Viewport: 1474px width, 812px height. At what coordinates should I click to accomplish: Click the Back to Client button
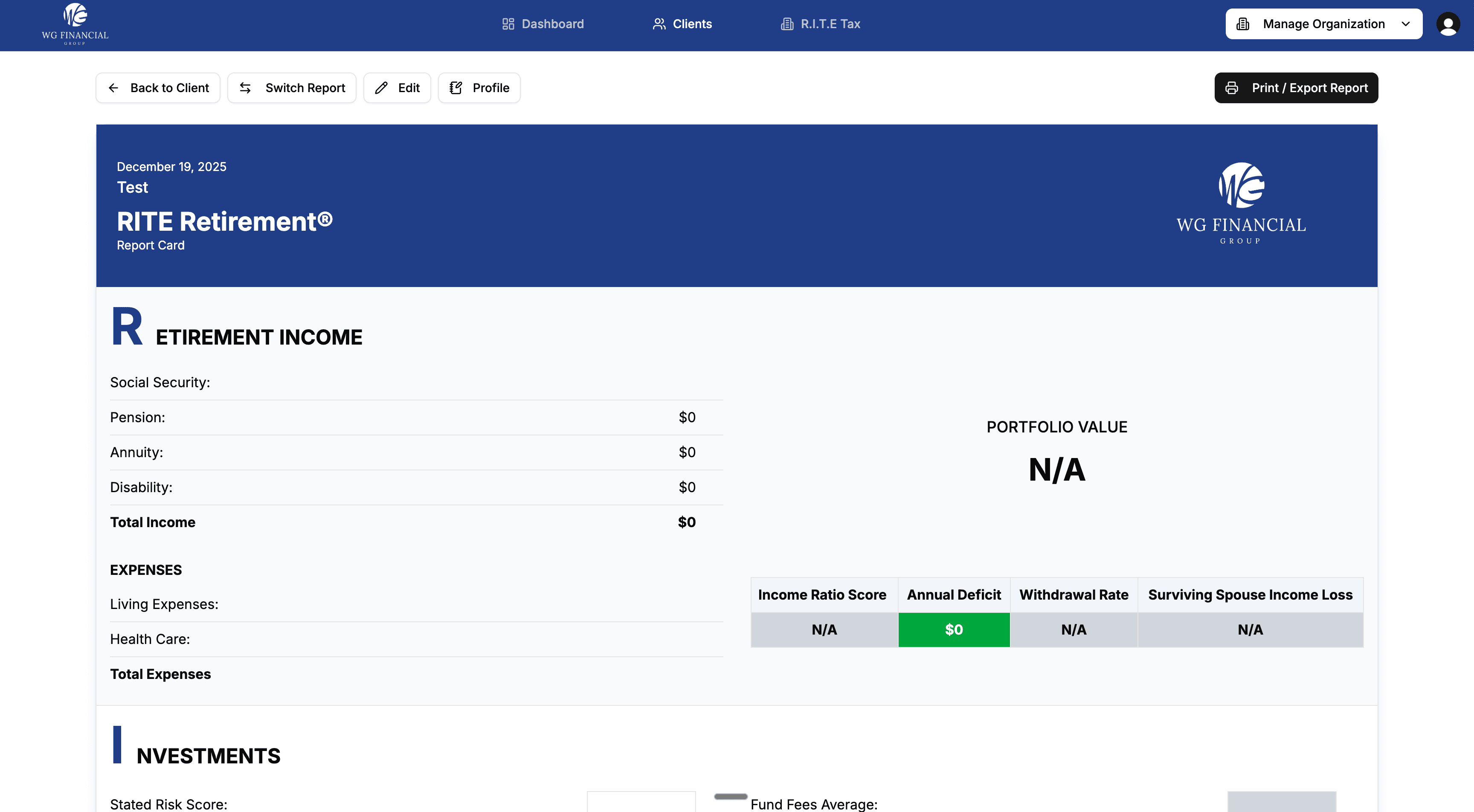pos(158,87)
